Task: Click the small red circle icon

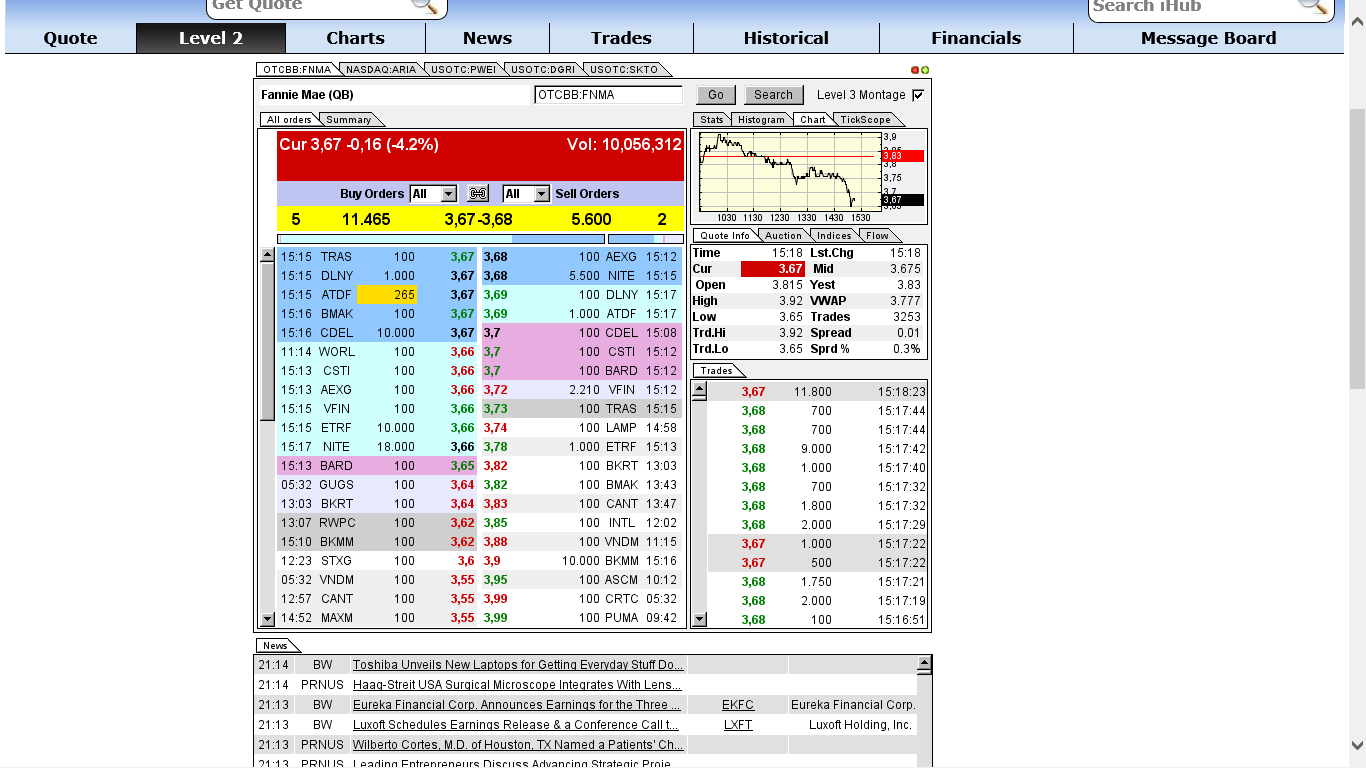Action: (915, 70)
